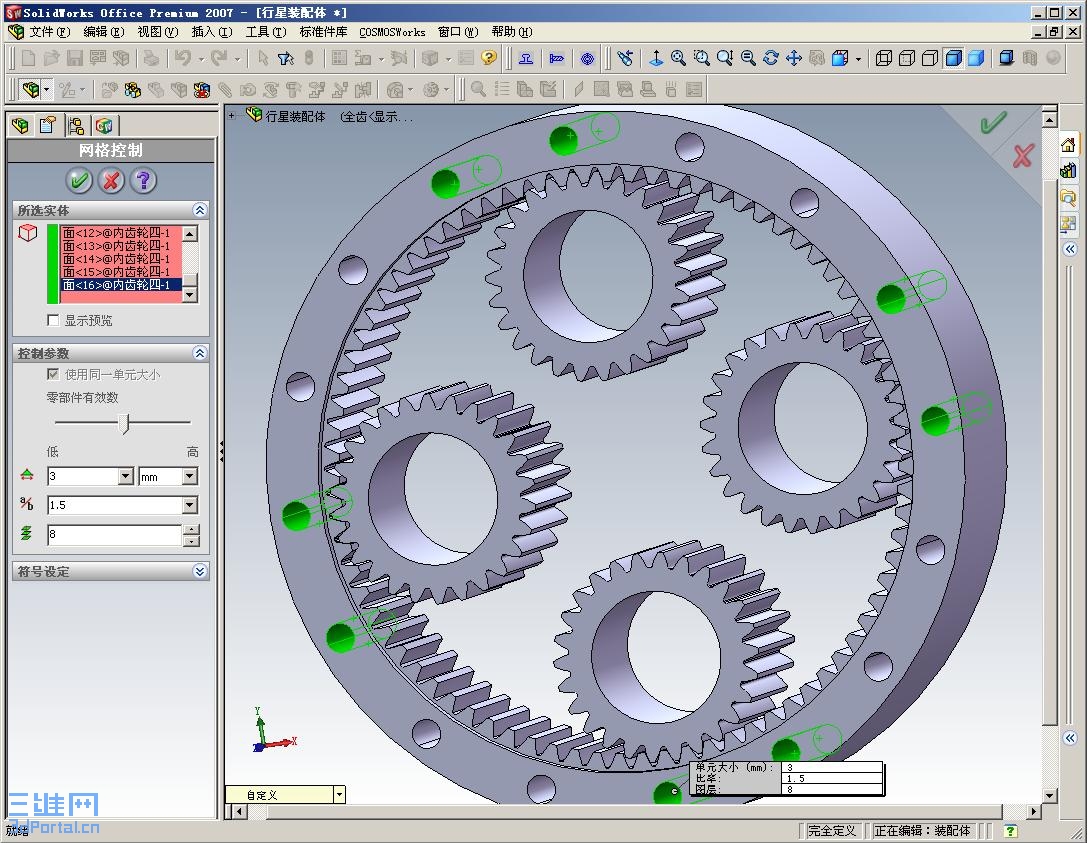Switch to Wireframe display style
The width and height of the screenshot is (1087, 843).
click(884, 58)
